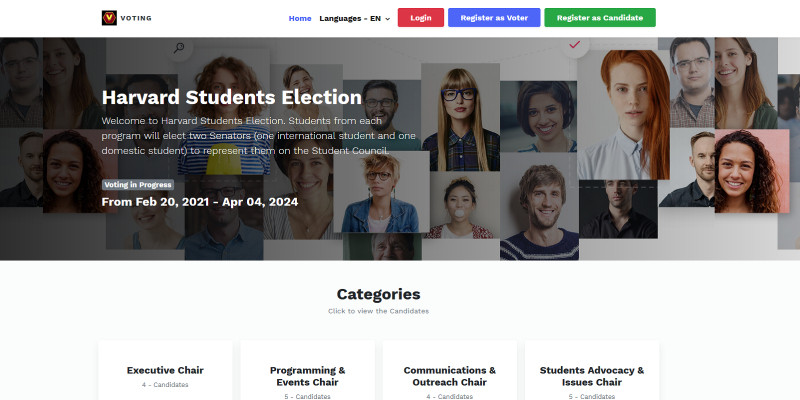The width and height of the screenshot is (800, 400).
Task: Select the blonde woman with glasses photo
Action: coord(460,115)
